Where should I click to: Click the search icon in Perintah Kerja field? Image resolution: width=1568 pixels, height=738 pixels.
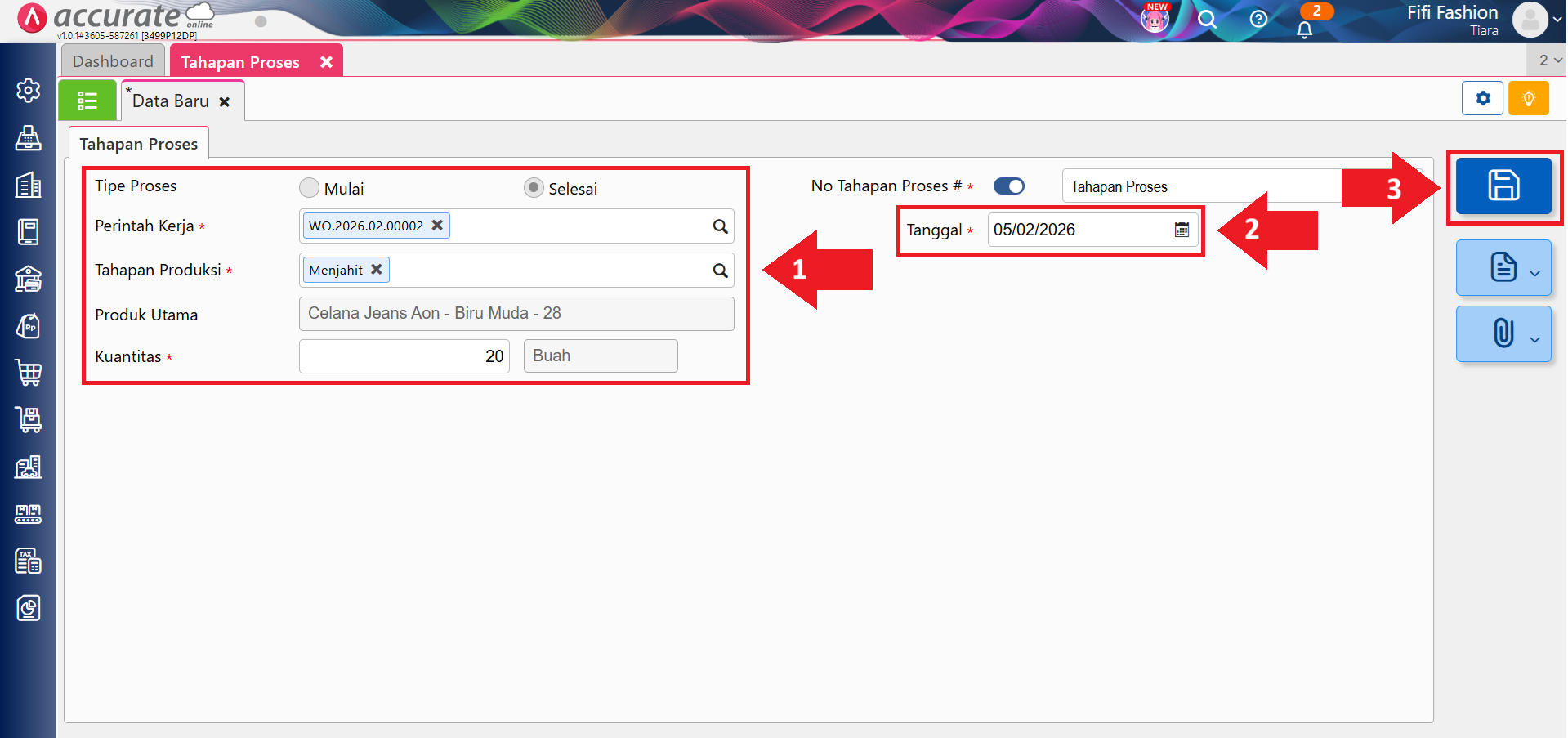[x=720, y=226]
